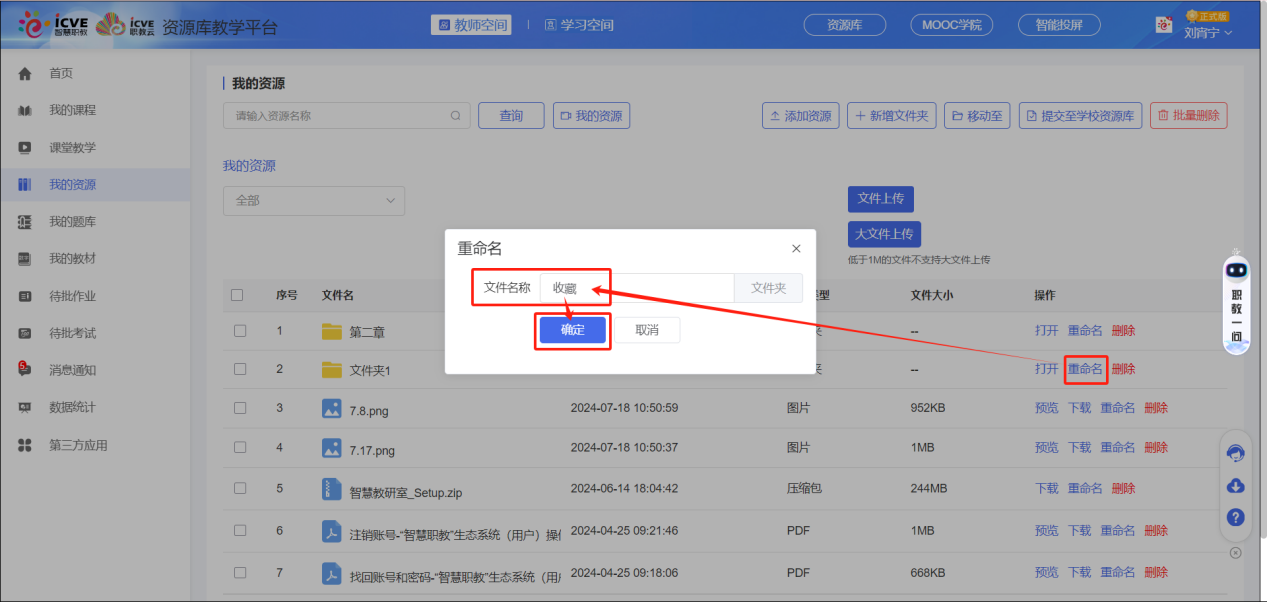This screenshot has width=1267, height=602.
Task: Click the 第二章 folder icon
Action: 332,331
